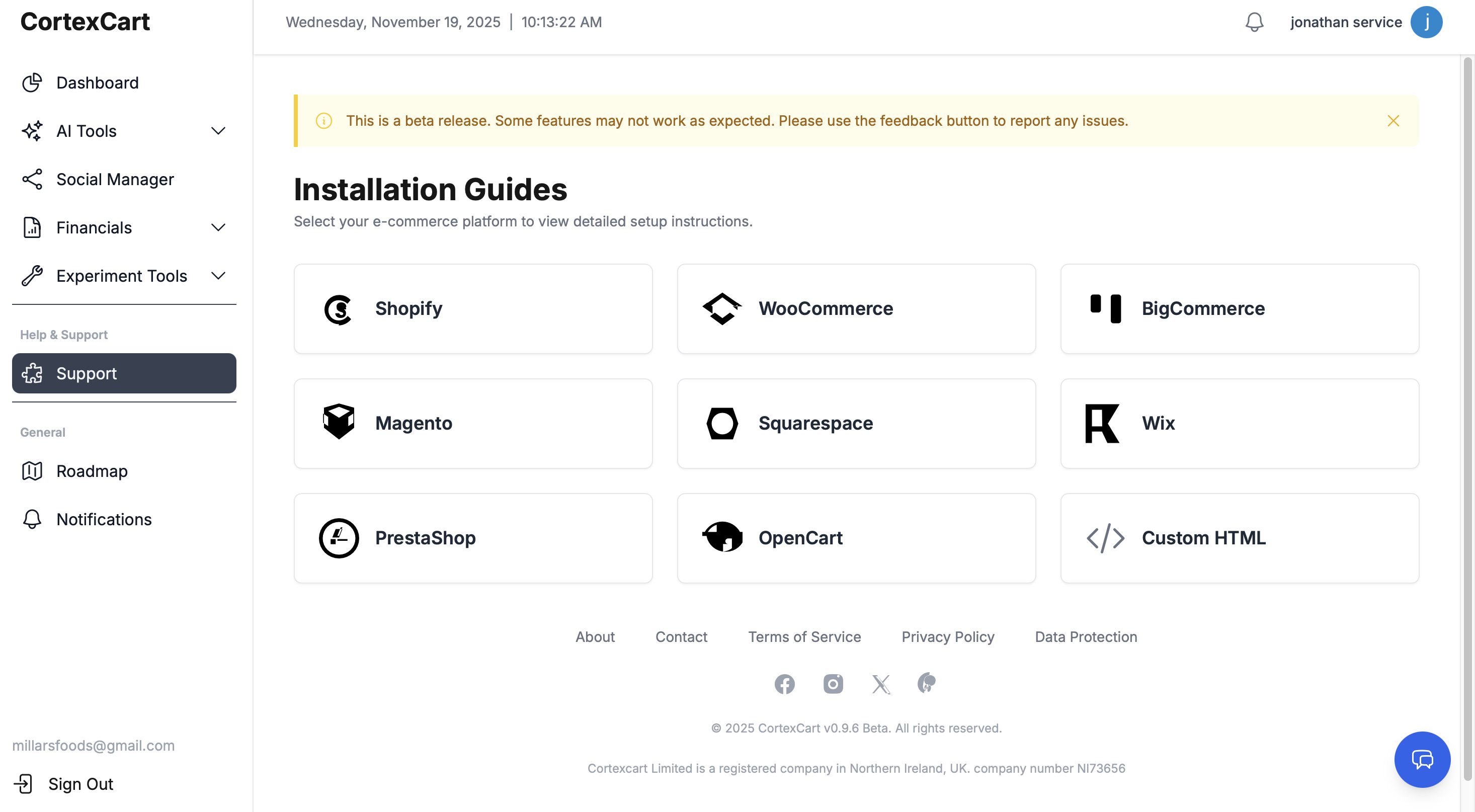
Task: Click the Sign Out button
Action: (x=79, y=783)
